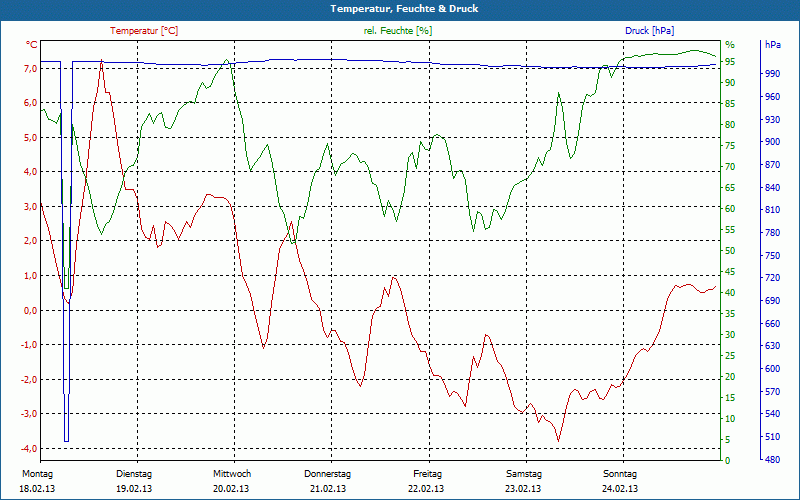Click the '1,0' temperature axis value
Screen dimensions: 800x500
(x=31, y=276)
